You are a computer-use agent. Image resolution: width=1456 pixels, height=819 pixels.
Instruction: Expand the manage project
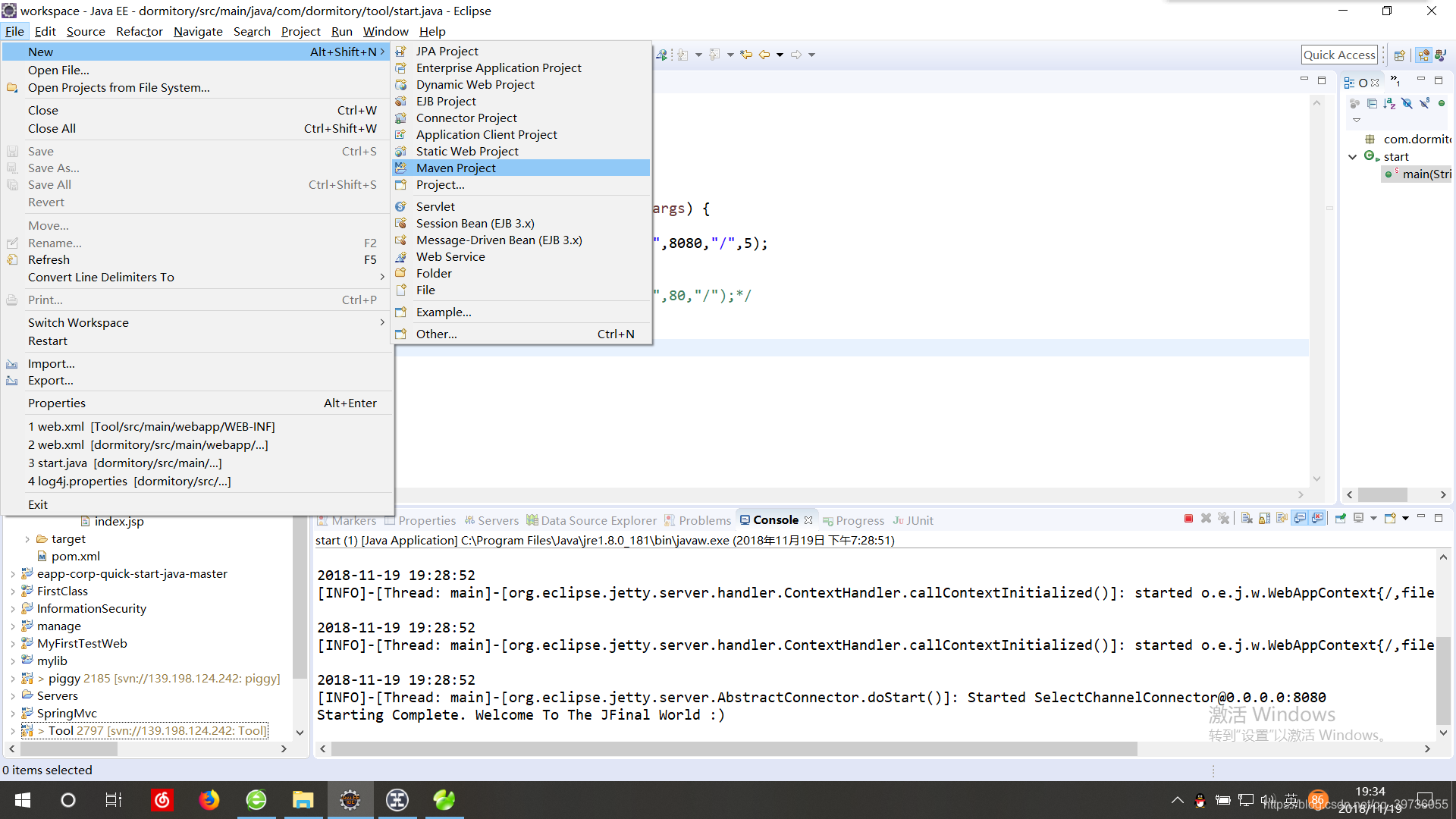13,626
